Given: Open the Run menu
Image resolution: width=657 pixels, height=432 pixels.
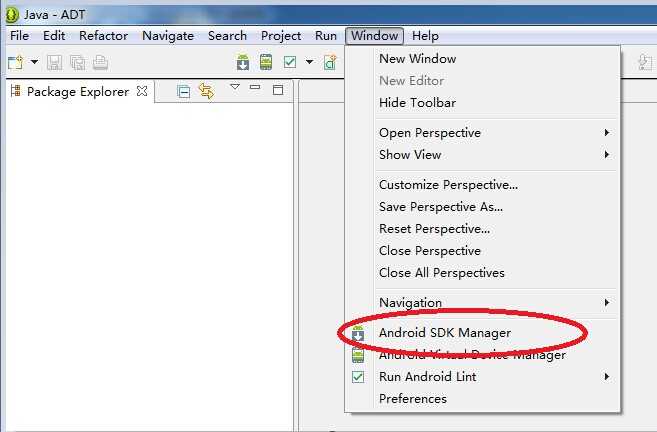Looking at the screenshot, I should point(326,36).
